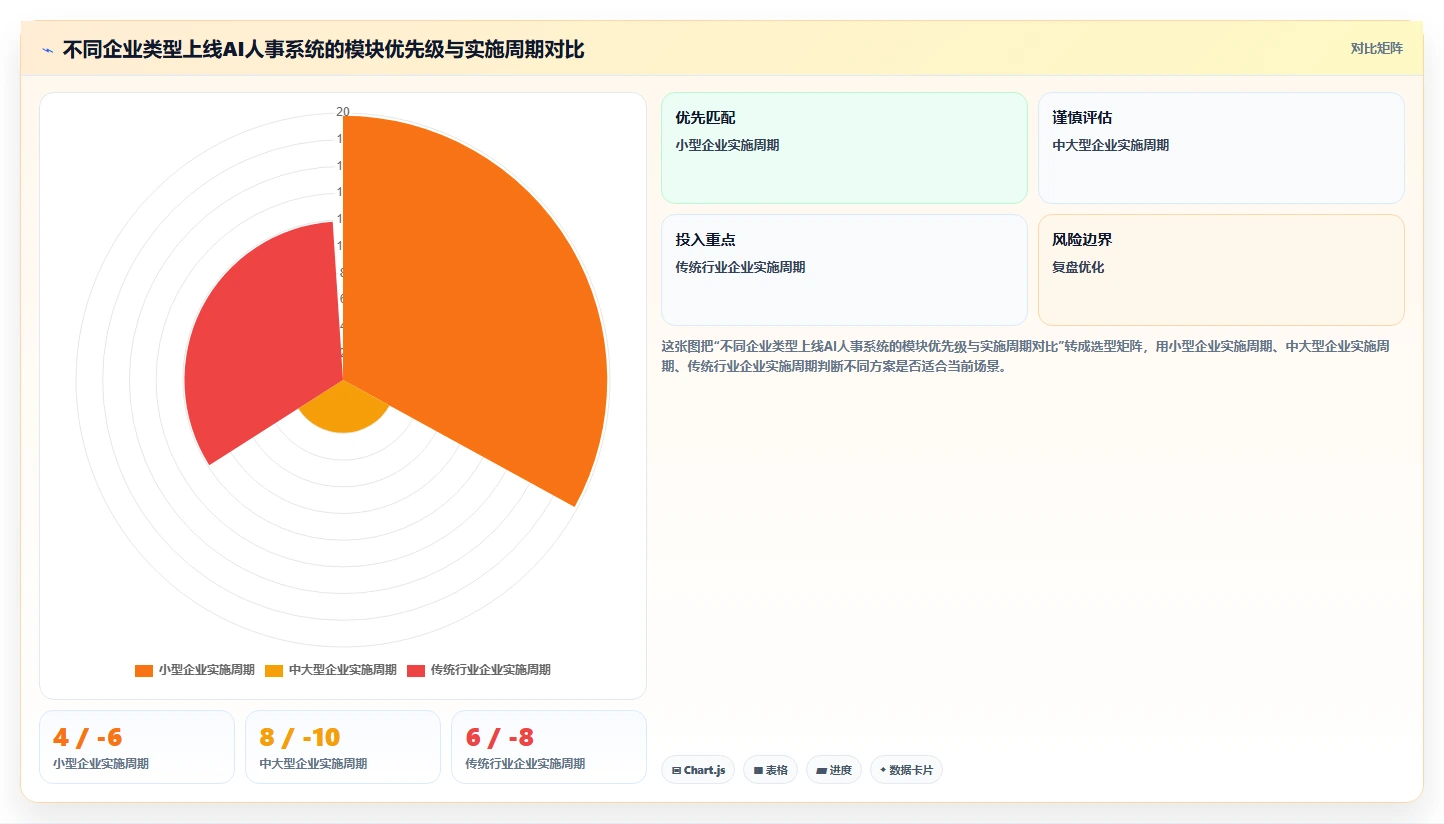The height and width of the screenshot is (824, 1444).
Task: Open the 优先匹配 card
Action: click(844, 148)
